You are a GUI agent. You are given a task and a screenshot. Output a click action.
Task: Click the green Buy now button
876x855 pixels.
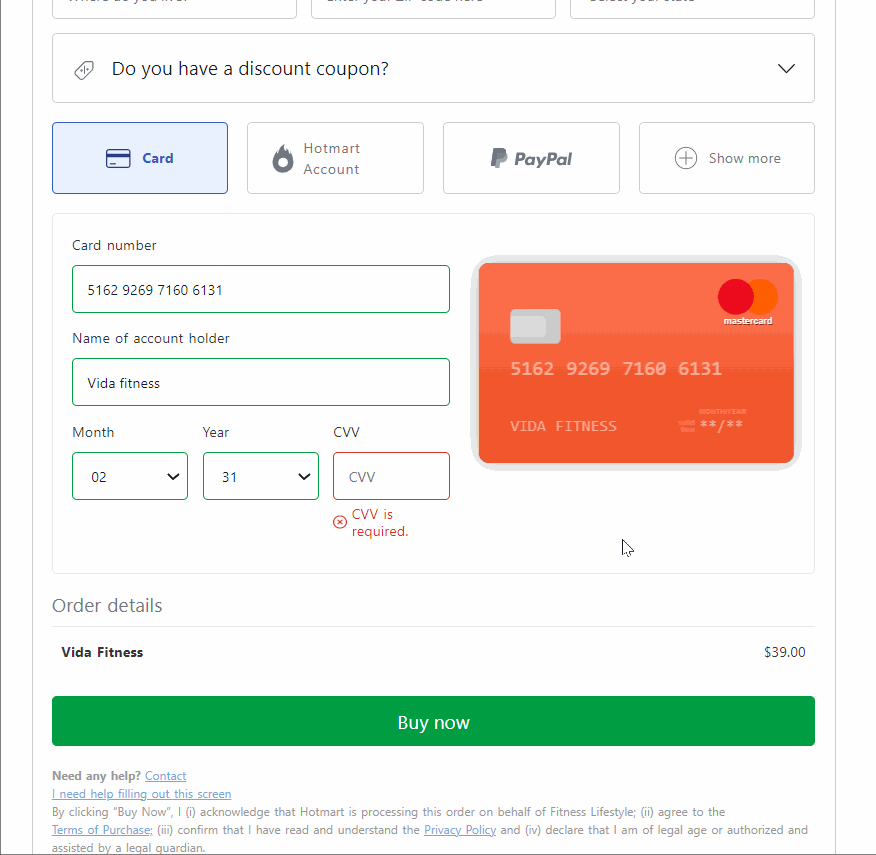coord(433,721)
